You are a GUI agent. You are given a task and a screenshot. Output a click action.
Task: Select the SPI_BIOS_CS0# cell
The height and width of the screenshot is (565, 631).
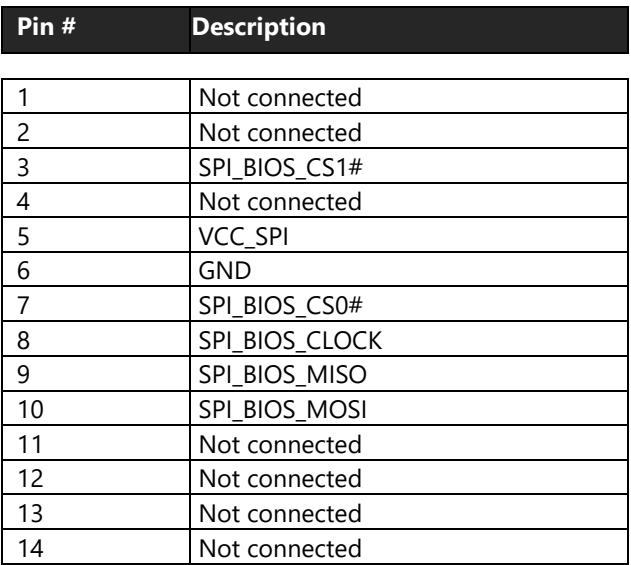409,304
